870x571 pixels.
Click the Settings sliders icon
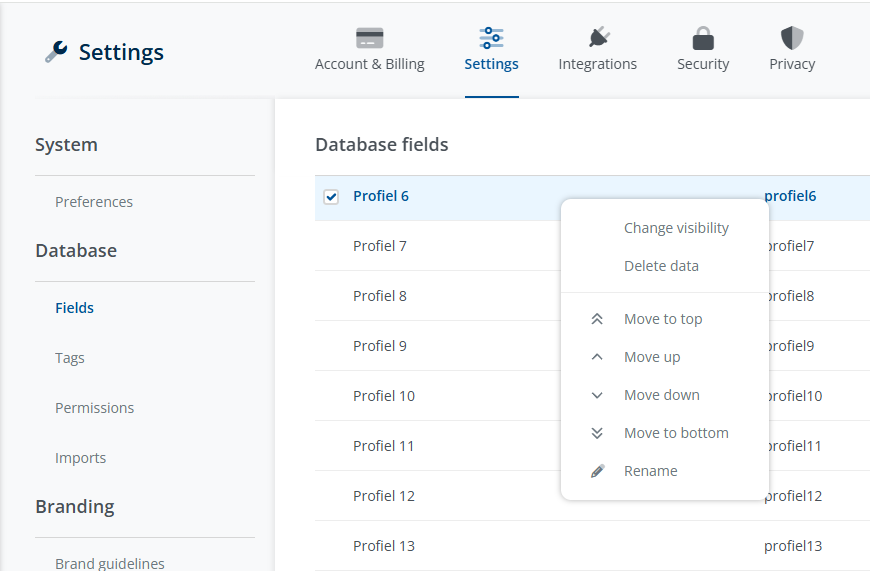[x=491, y=38]
